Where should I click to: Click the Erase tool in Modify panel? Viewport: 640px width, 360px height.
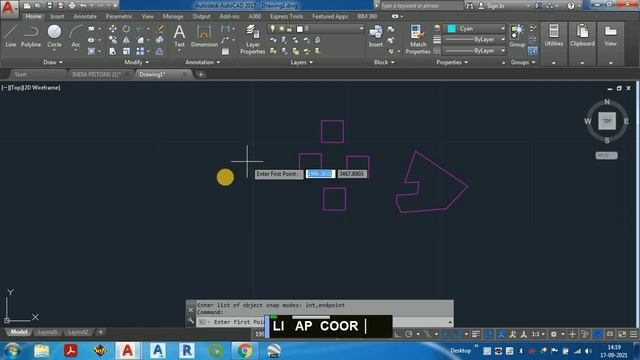coord(160,29)
